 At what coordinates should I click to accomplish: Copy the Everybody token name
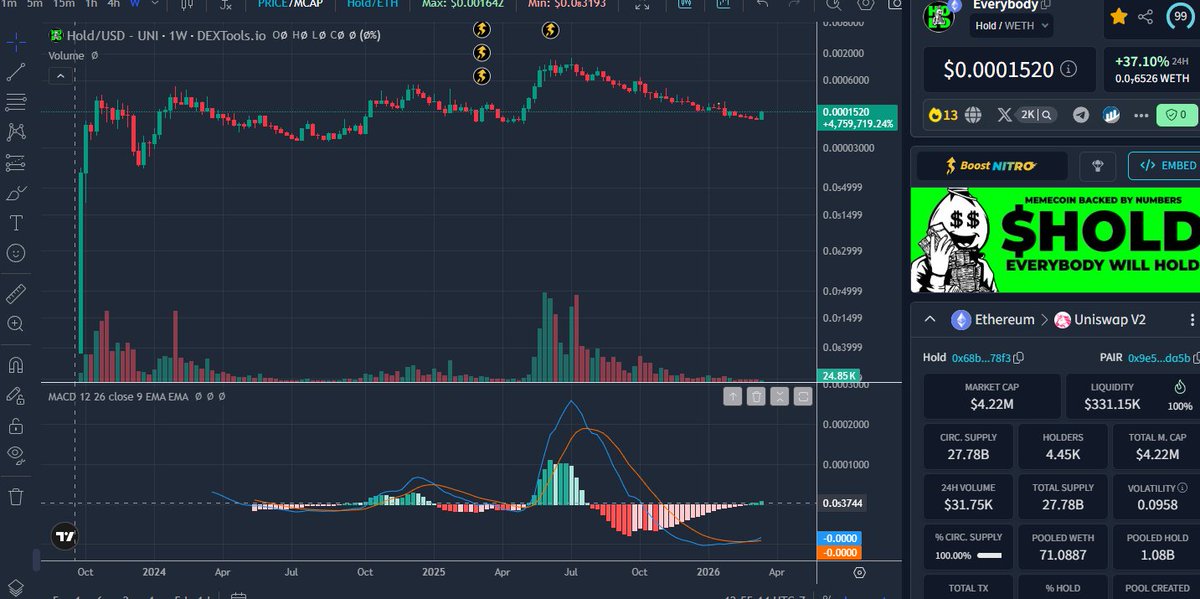[1044, 5]
